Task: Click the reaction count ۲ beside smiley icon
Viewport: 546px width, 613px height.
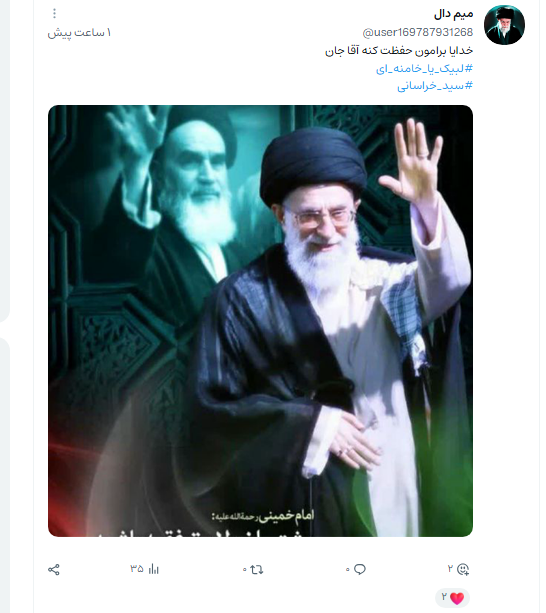Action: point(450,568)
